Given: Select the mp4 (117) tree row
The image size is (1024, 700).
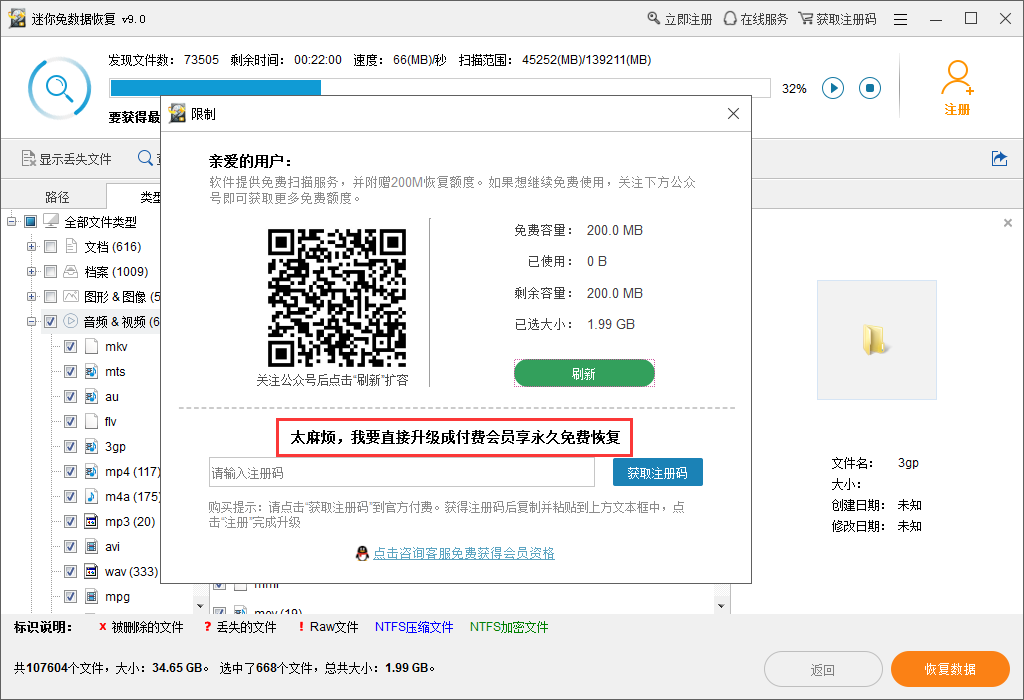Looking at the screenshot, I should click(x=111, y=471).
